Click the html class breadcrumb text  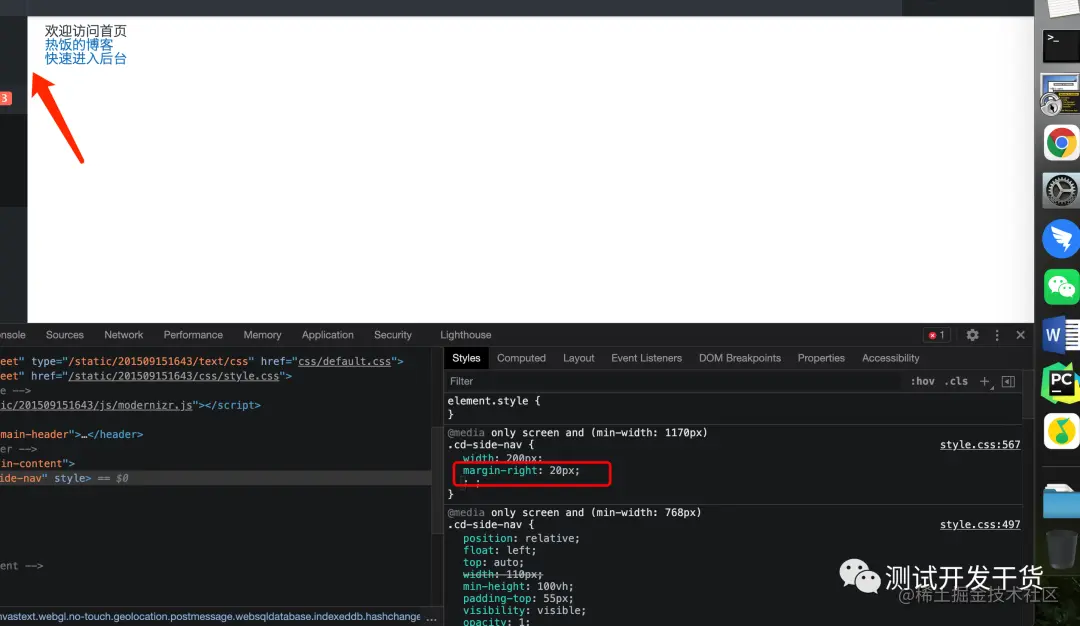(210, 617)
